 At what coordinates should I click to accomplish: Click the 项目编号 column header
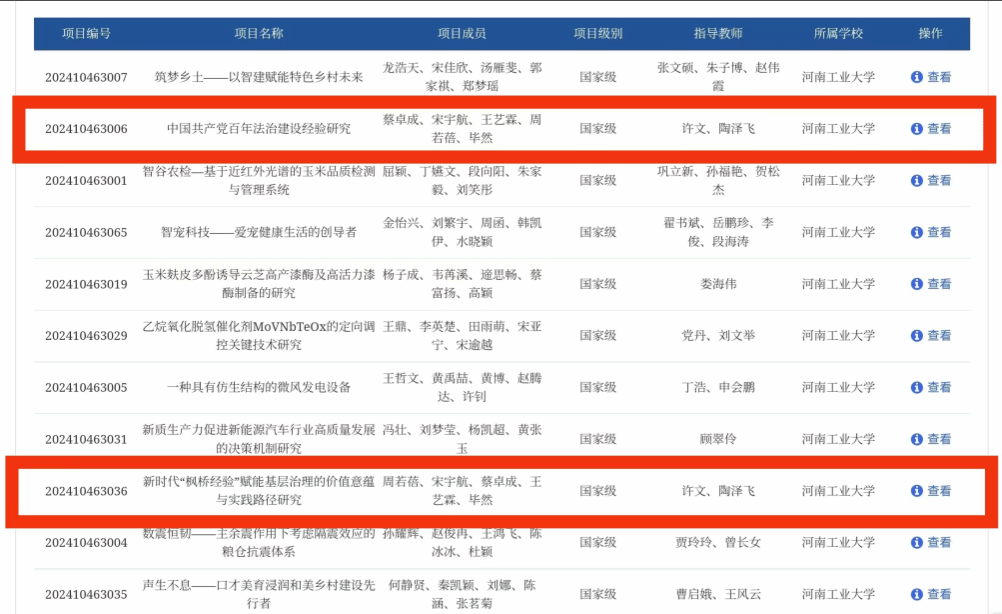pos(86,34)
